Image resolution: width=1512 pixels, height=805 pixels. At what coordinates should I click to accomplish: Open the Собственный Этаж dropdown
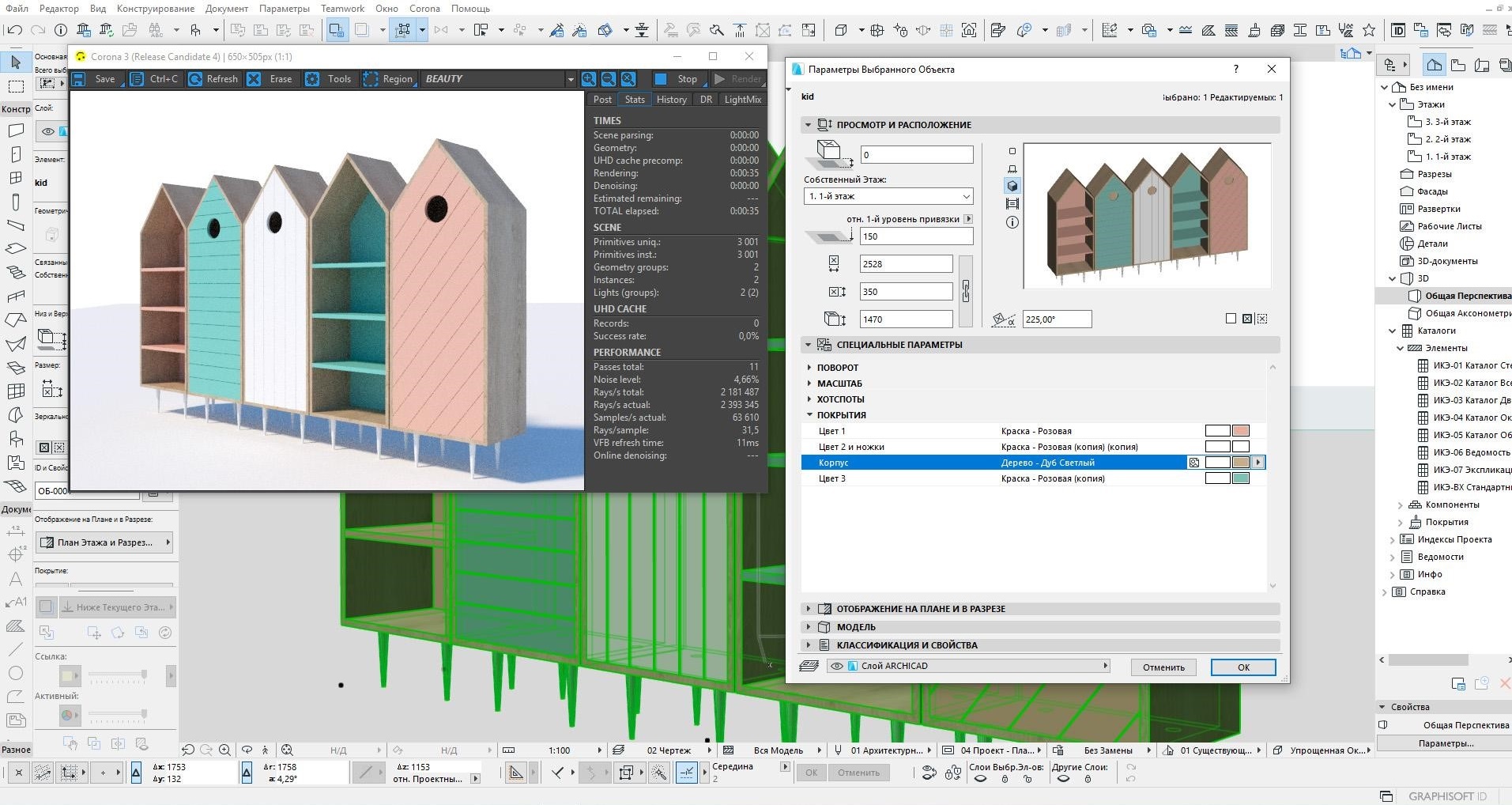888,196
